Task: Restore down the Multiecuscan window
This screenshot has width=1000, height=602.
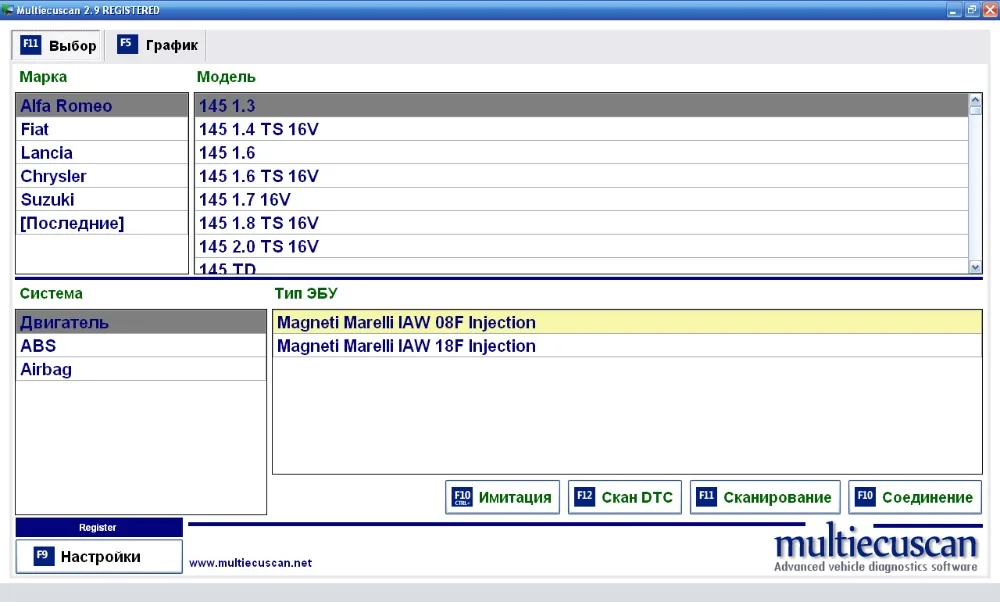Action: (972, 10)
